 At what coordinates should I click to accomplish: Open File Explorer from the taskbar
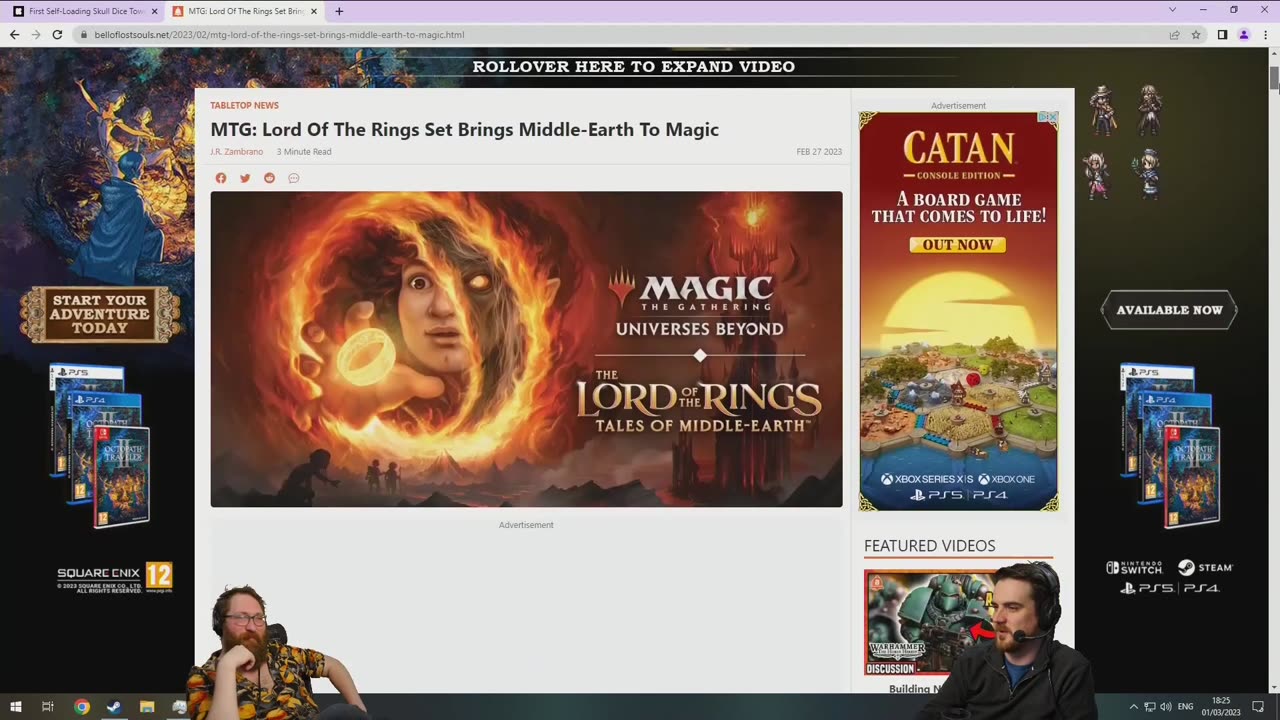pyautogui.click(x=147, y=707)
